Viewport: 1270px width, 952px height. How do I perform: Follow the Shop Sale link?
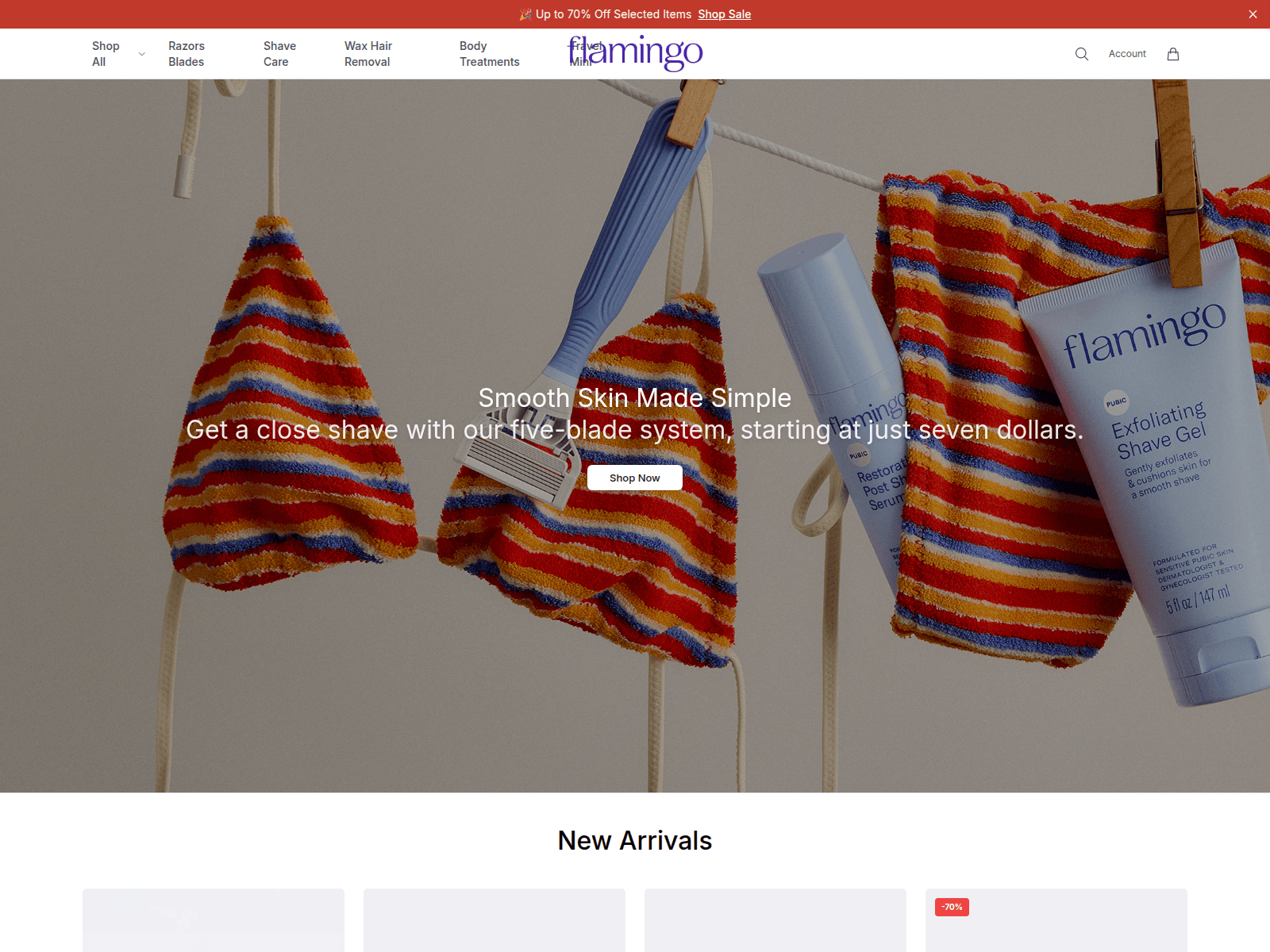coord(724,14)
